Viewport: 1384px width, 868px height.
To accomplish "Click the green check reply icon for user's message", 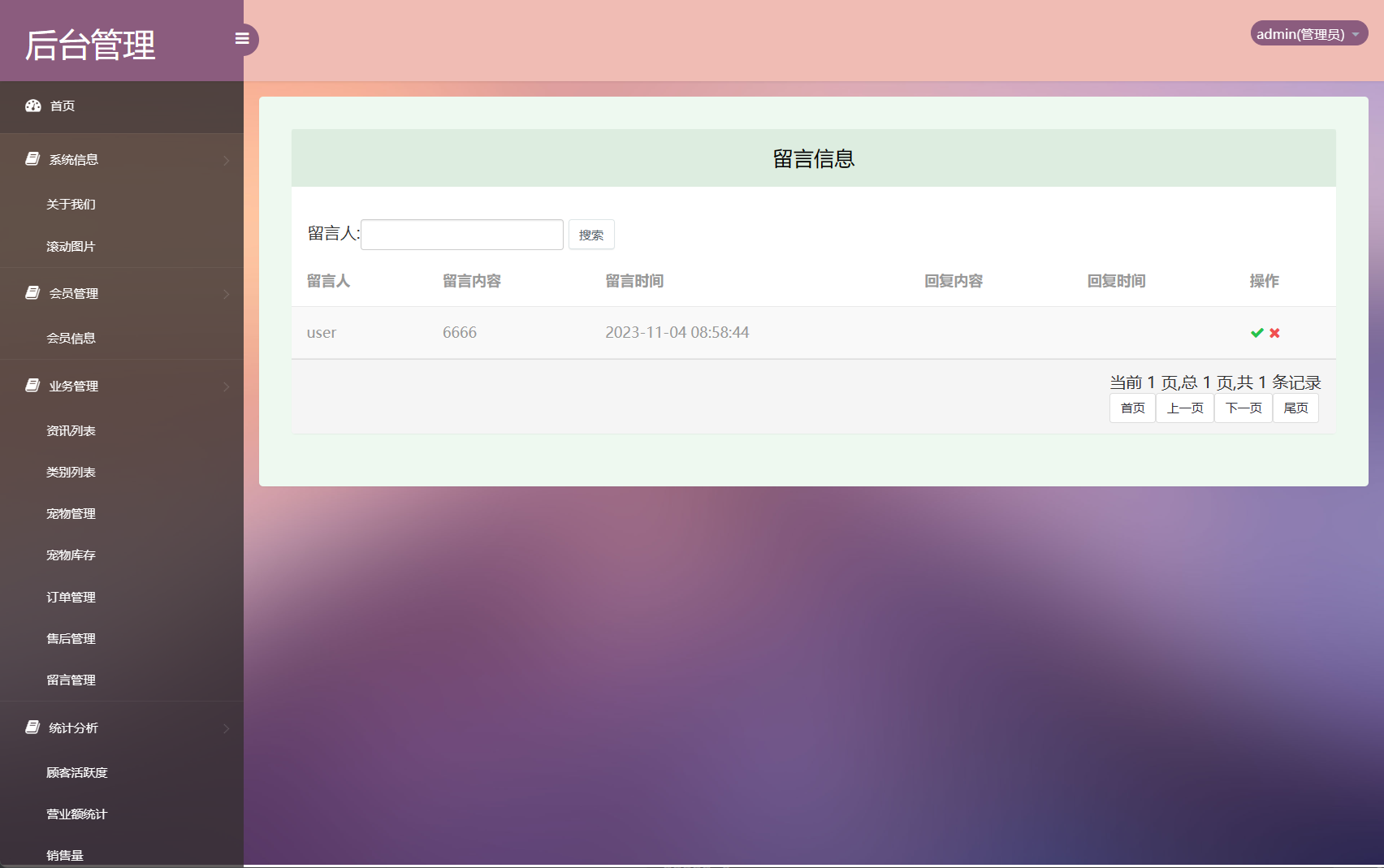I will [1256, 332].
